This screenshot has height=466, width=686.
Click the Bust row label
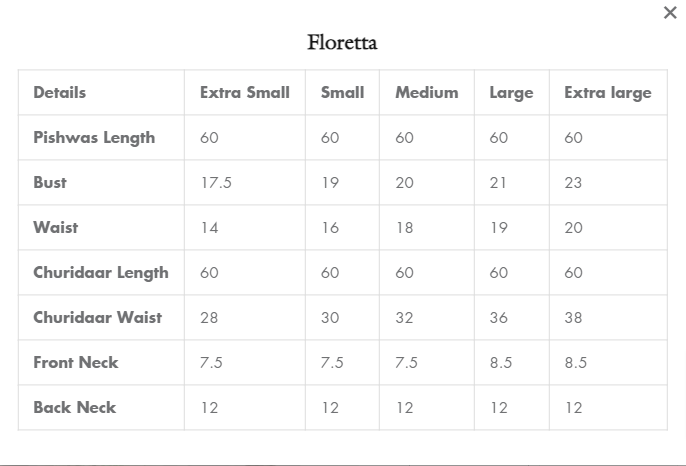click(50, 182)
